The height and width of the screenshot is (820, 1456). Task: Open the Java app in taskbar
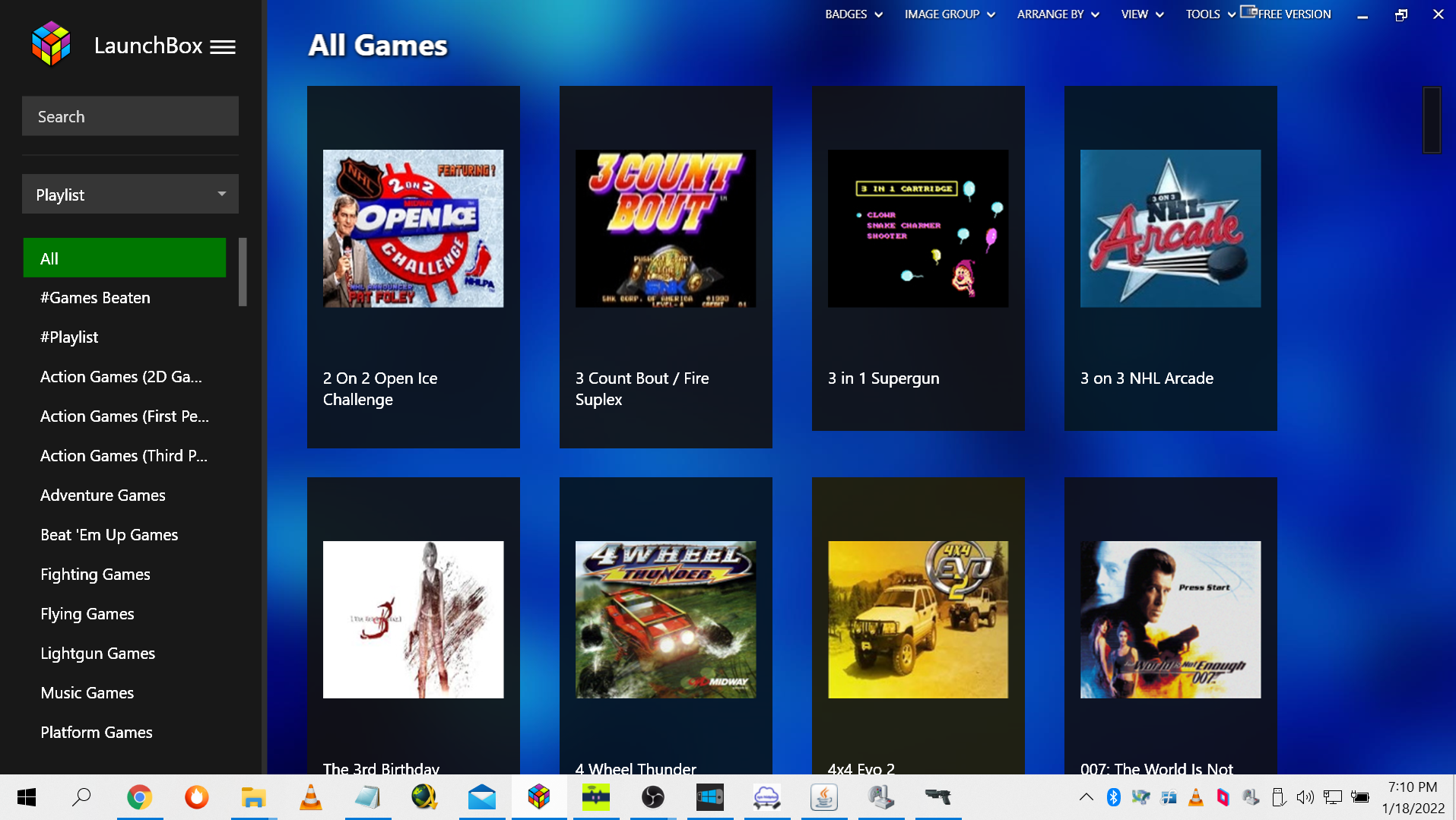pos(823,797)
